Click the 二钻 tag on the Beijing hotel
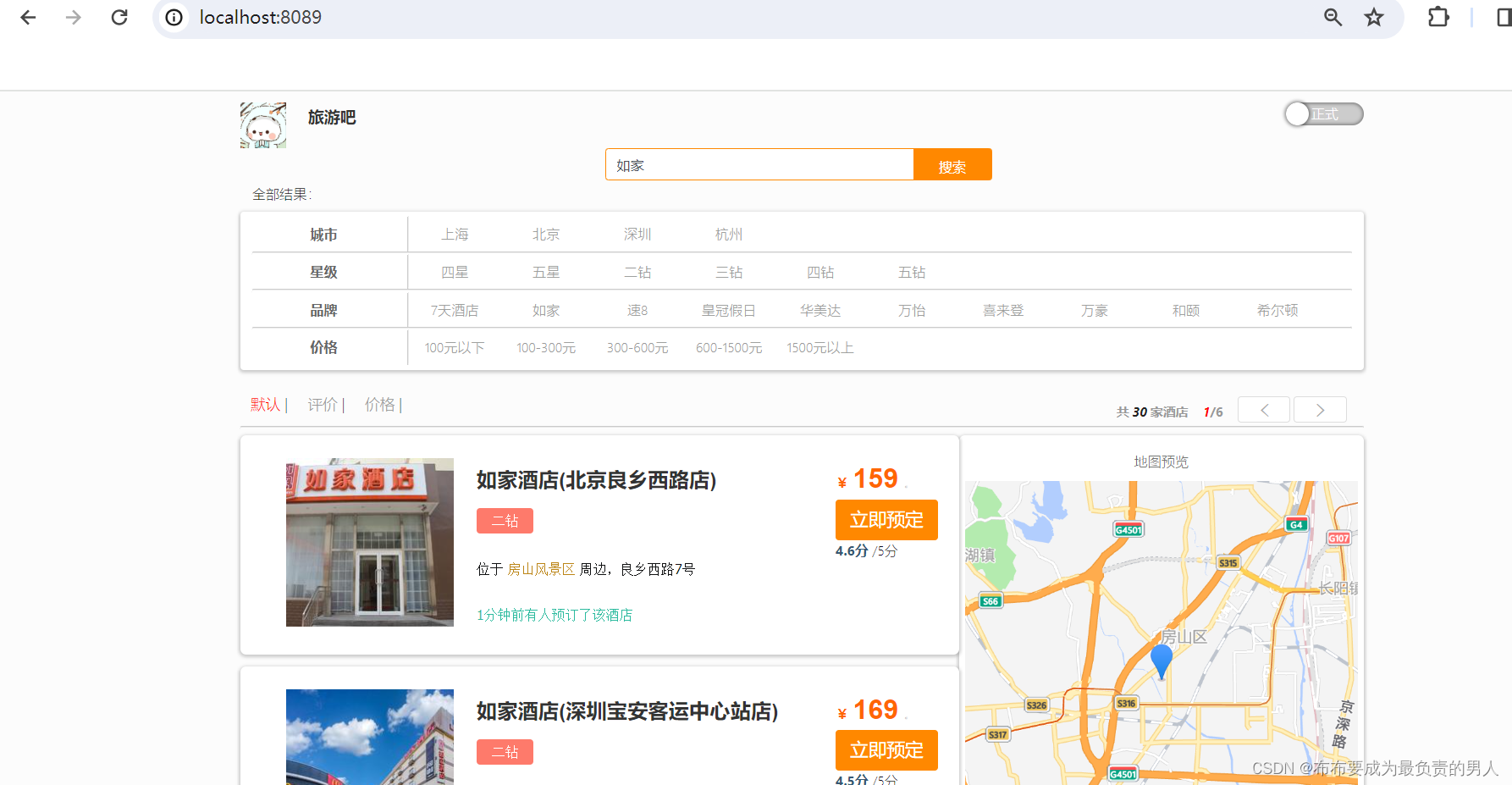Image resolution: width=1512 pixels, height=785 pixels. [x=505, y=521]
